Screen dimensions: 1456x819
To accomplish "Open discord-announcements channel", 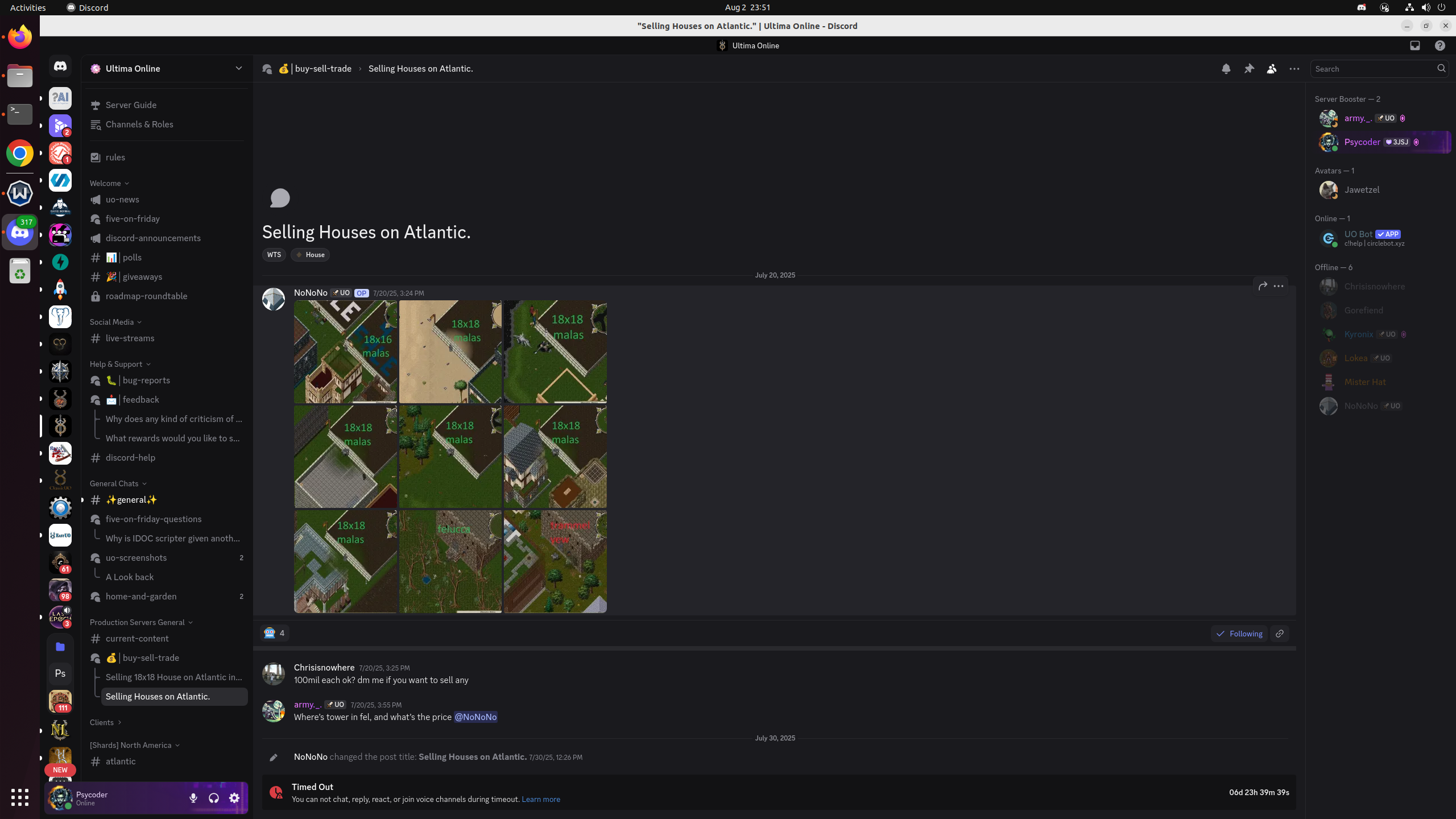I will [x=167, y=238].
